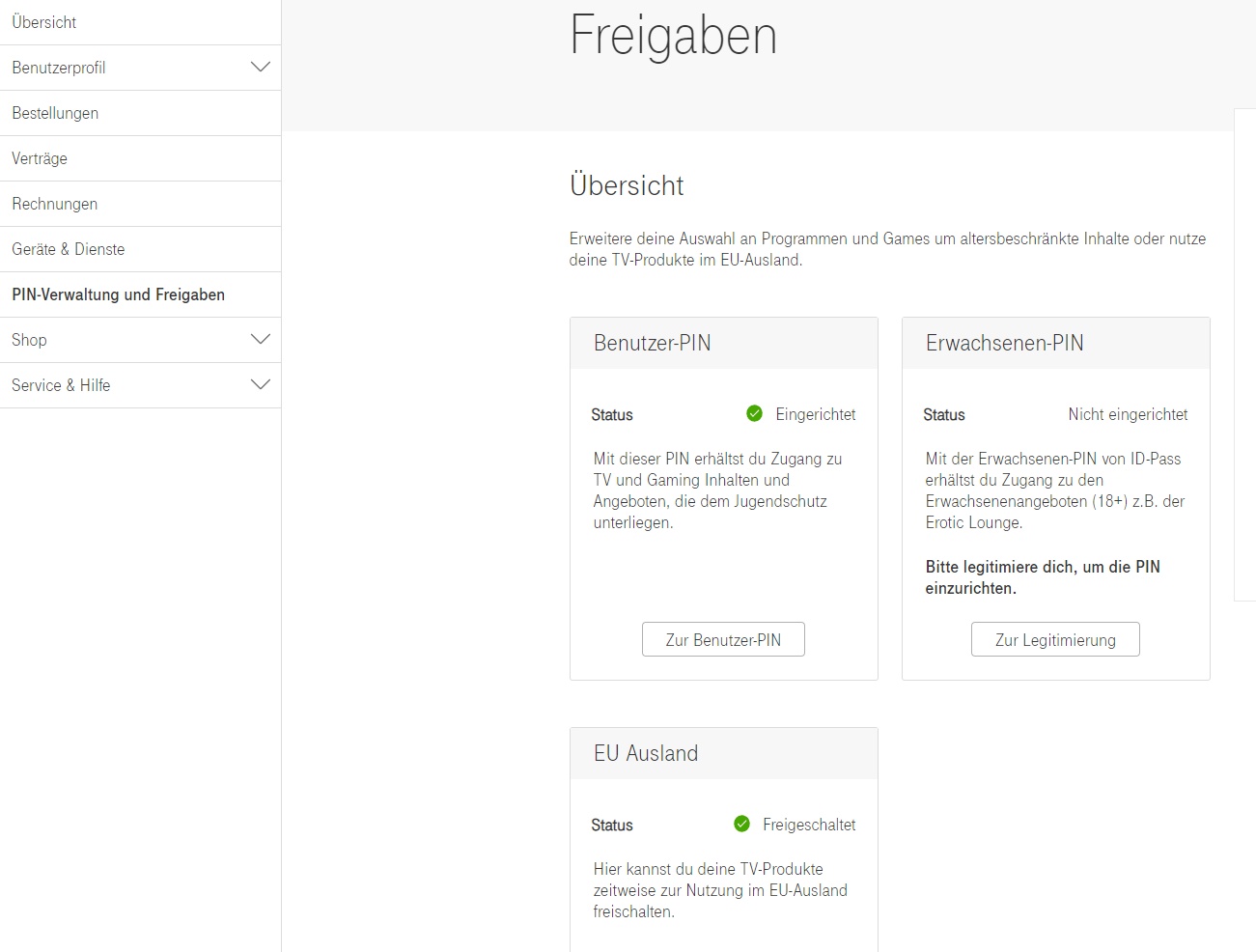This screenshot has height=952, width=1256.
Task: Expand the Service & Hilfe chevron
Action: point(260,384)
